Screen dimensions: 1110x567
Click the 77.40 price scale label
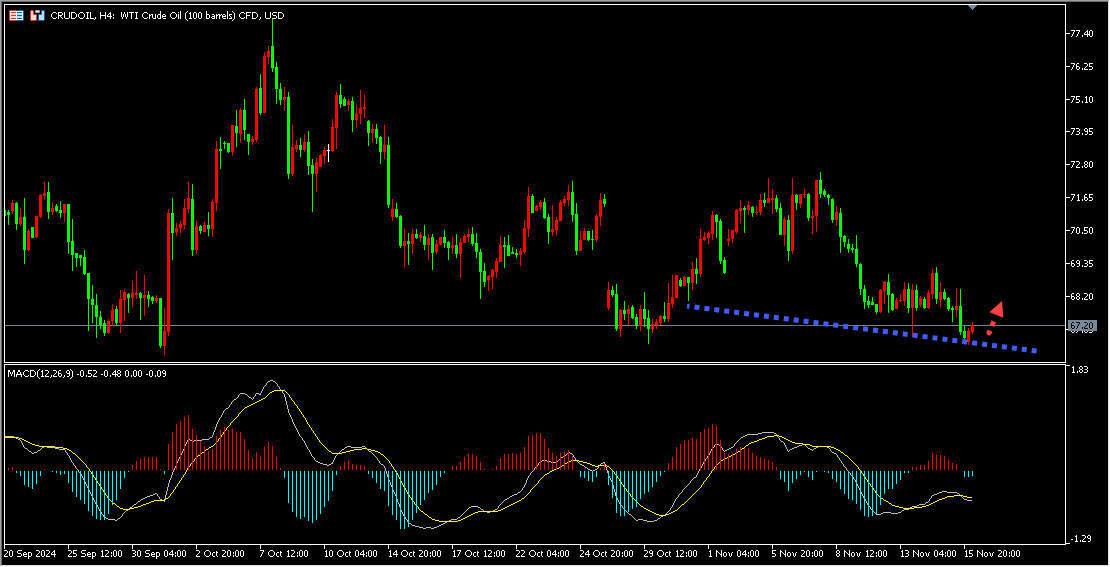(x=1080, y=34)
